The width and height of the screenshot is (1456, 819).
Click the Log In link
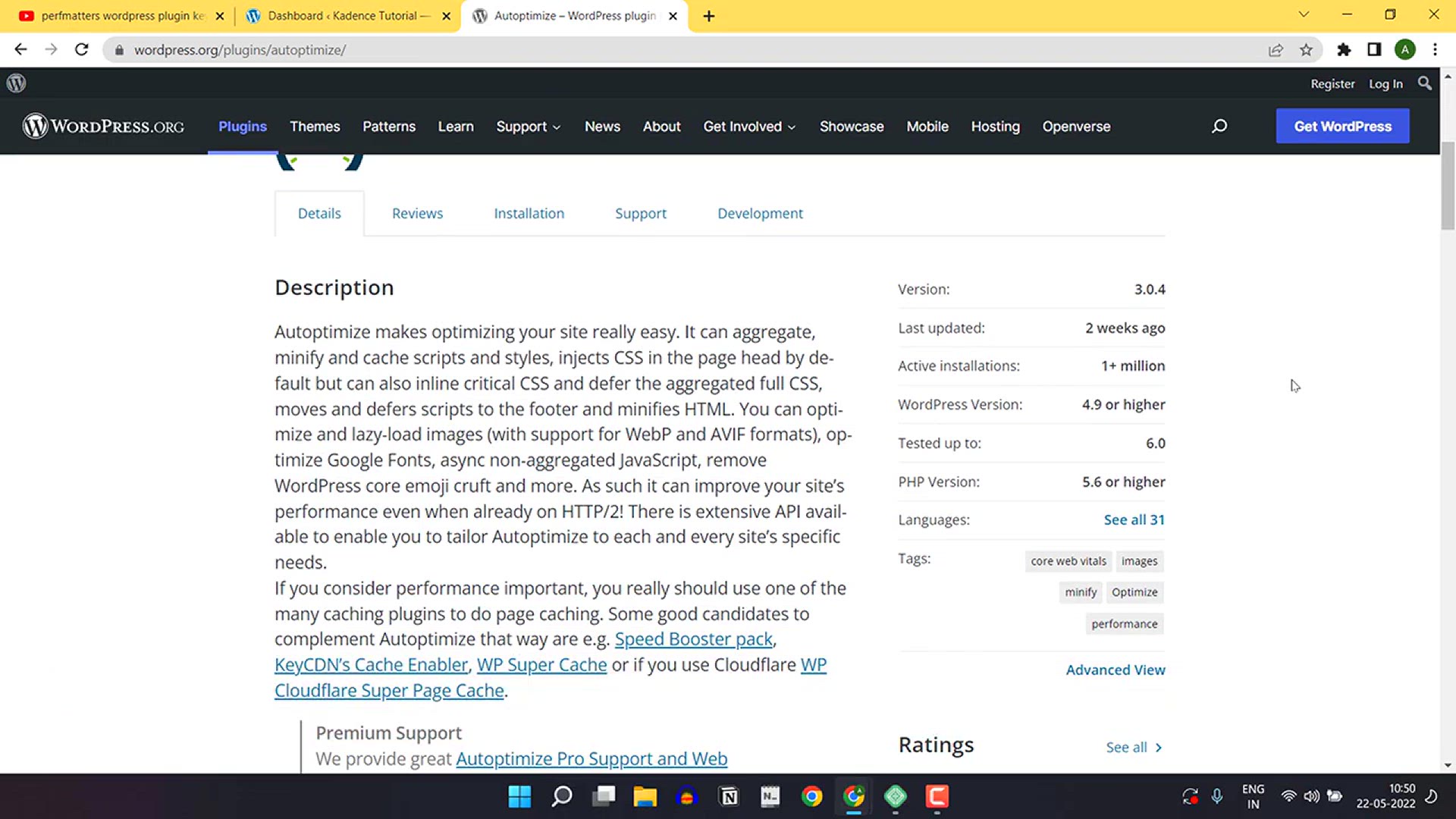tap(1385, 84)
